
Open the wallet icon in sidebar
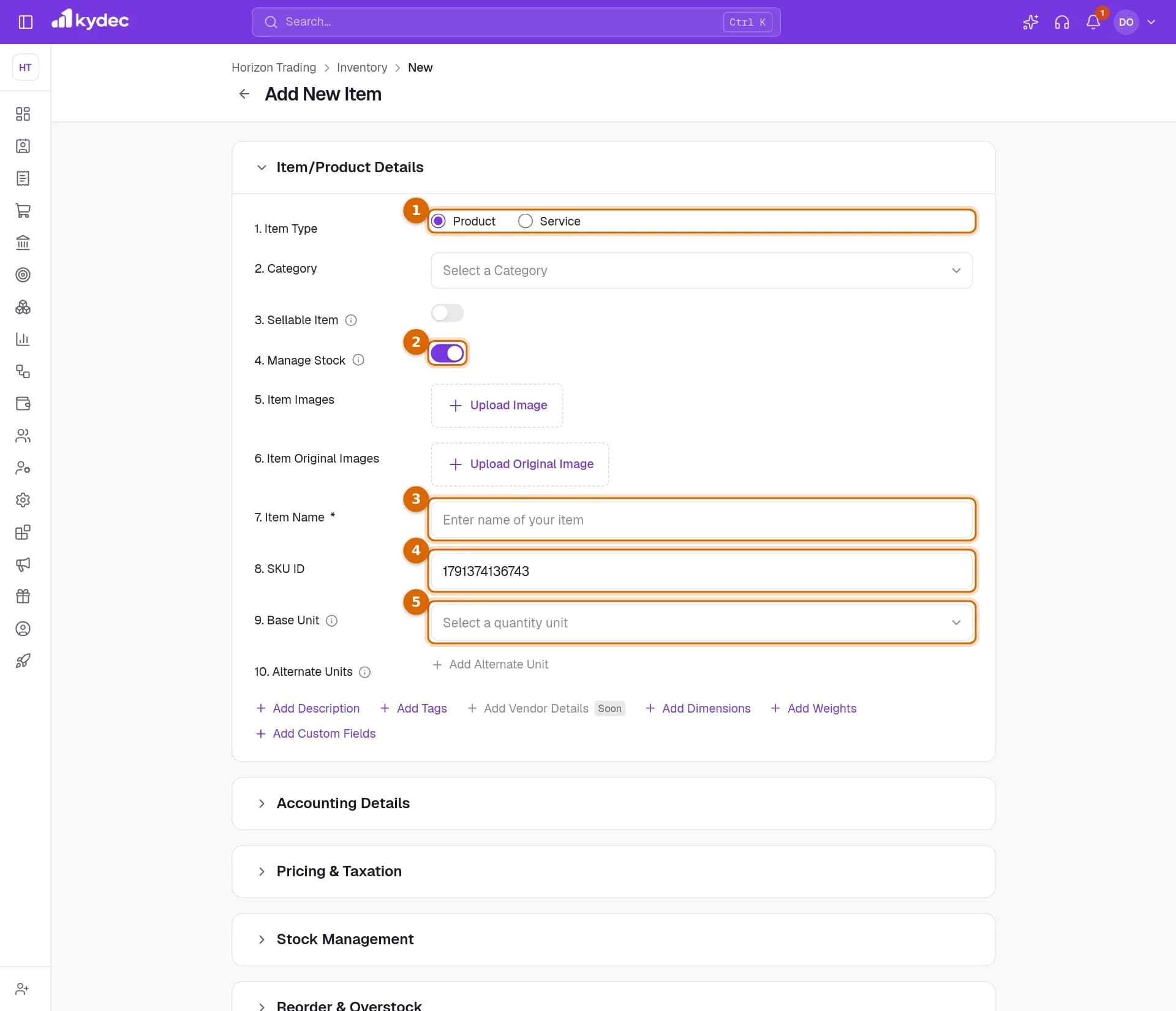click(x=23, y=404)
